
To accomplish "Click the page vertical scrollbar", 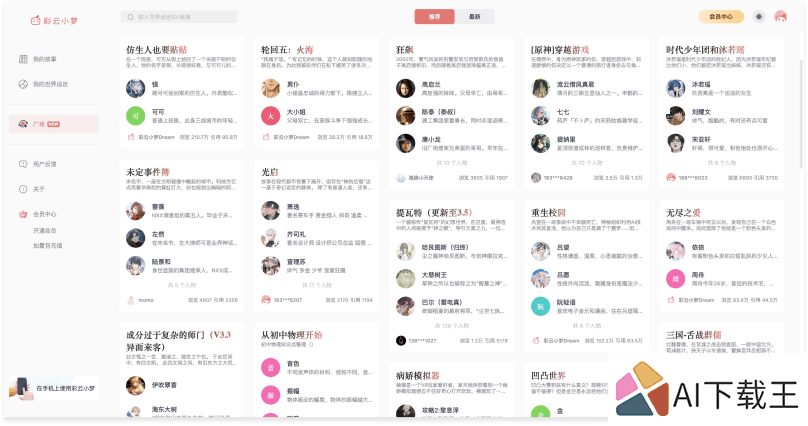I will (x=801, y=113).
